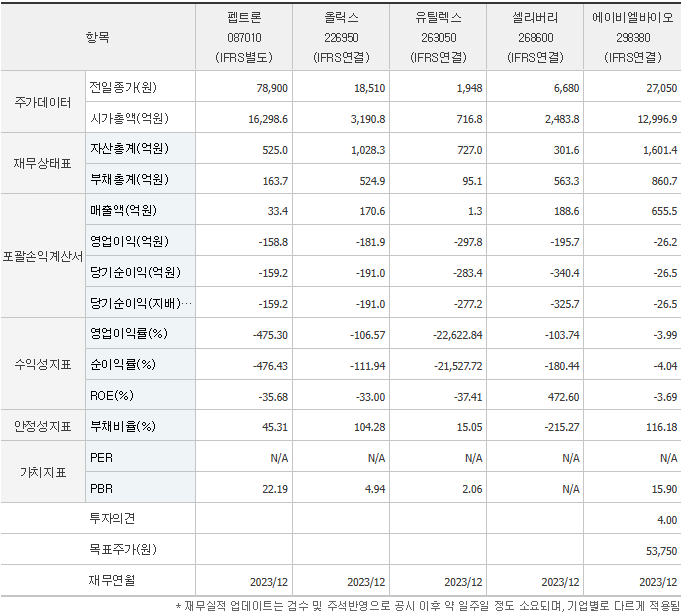Select the 자산총계(억원) row label

pyautogui.click(x=129, y=149)
